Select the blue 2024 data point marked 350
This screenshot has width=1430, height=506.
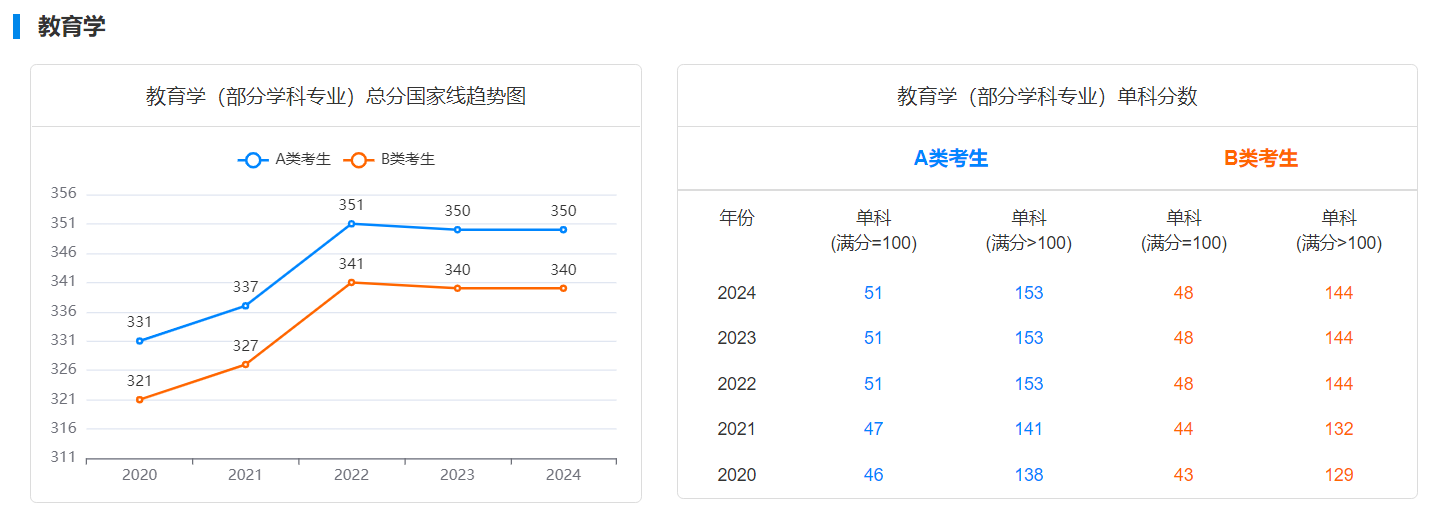point(564,230)
